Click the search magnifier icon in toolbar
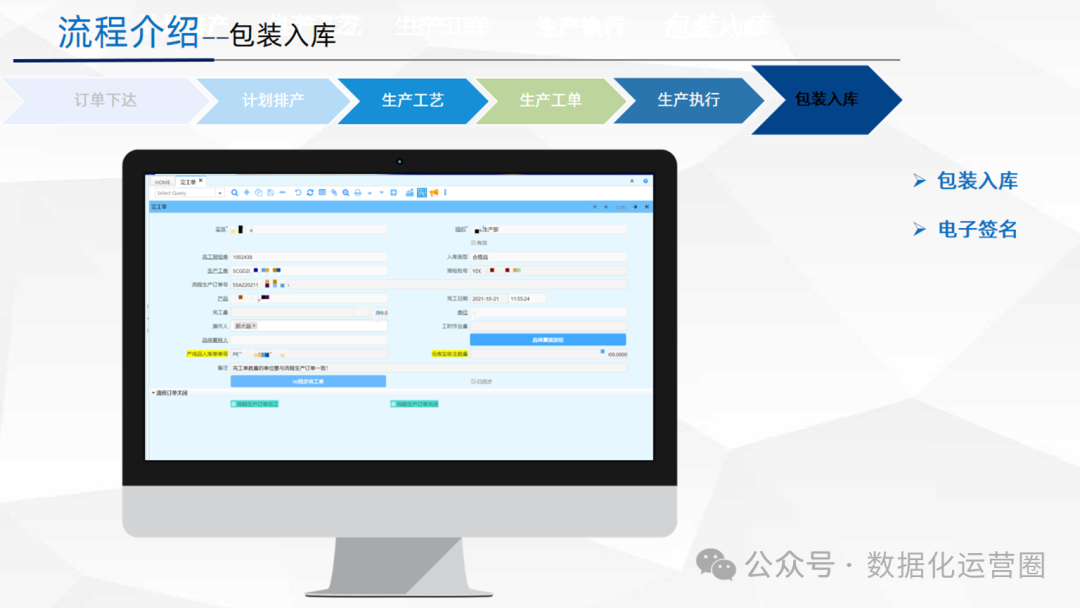 (234, 193)
